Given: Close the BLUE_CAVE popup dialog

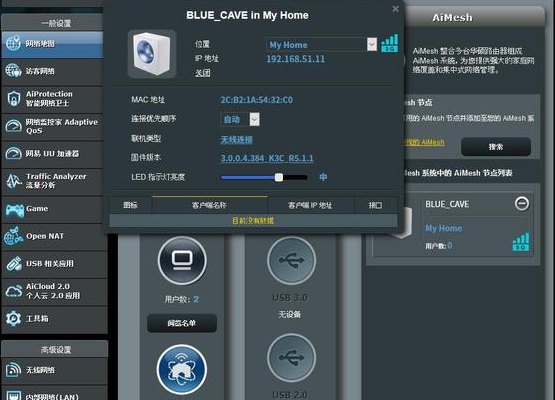Looking at the screenshot, I should click(x=395, y=9).
